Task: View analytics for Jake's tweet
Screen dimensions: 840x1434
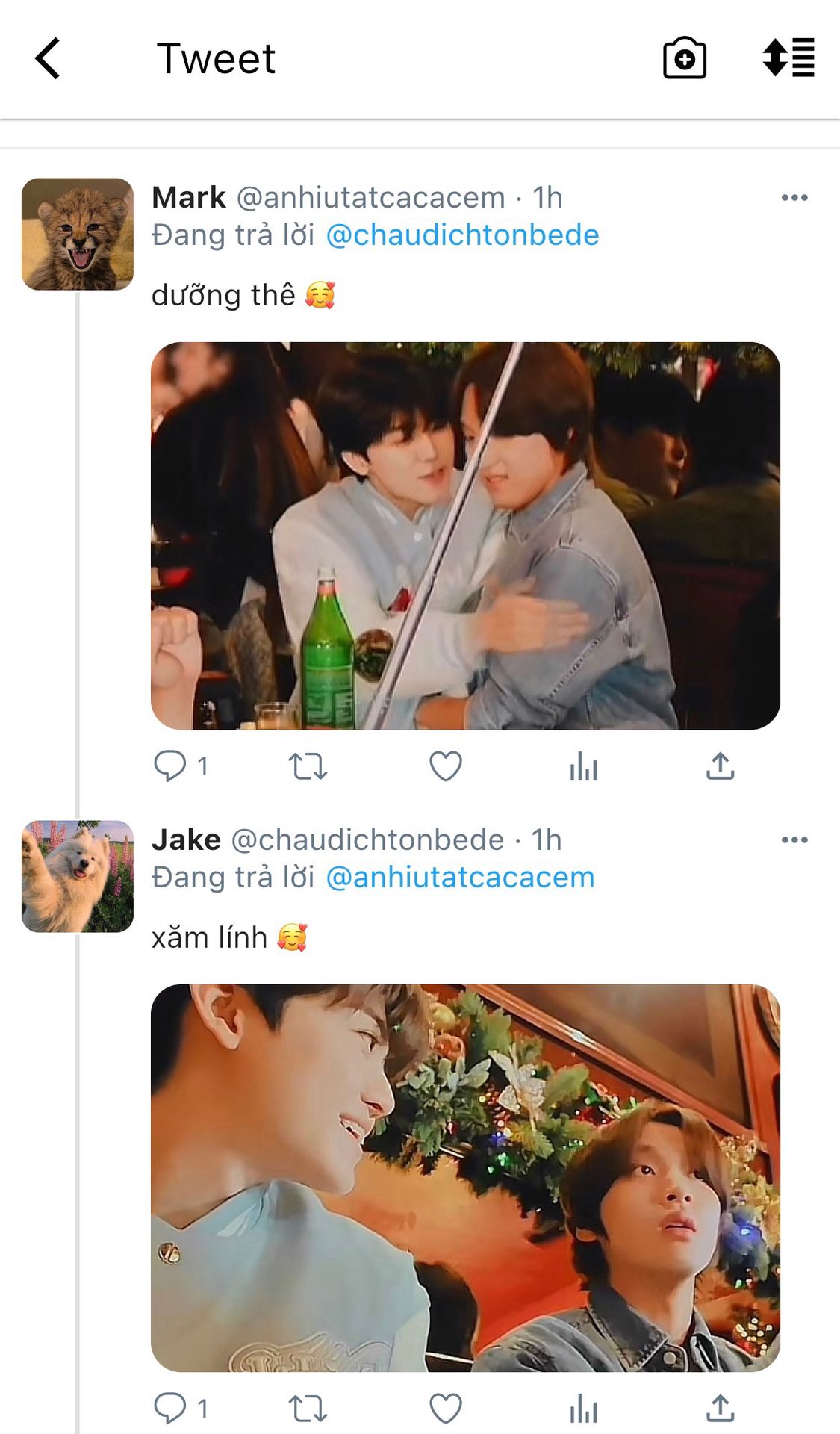Action: tap(583, 1409)
